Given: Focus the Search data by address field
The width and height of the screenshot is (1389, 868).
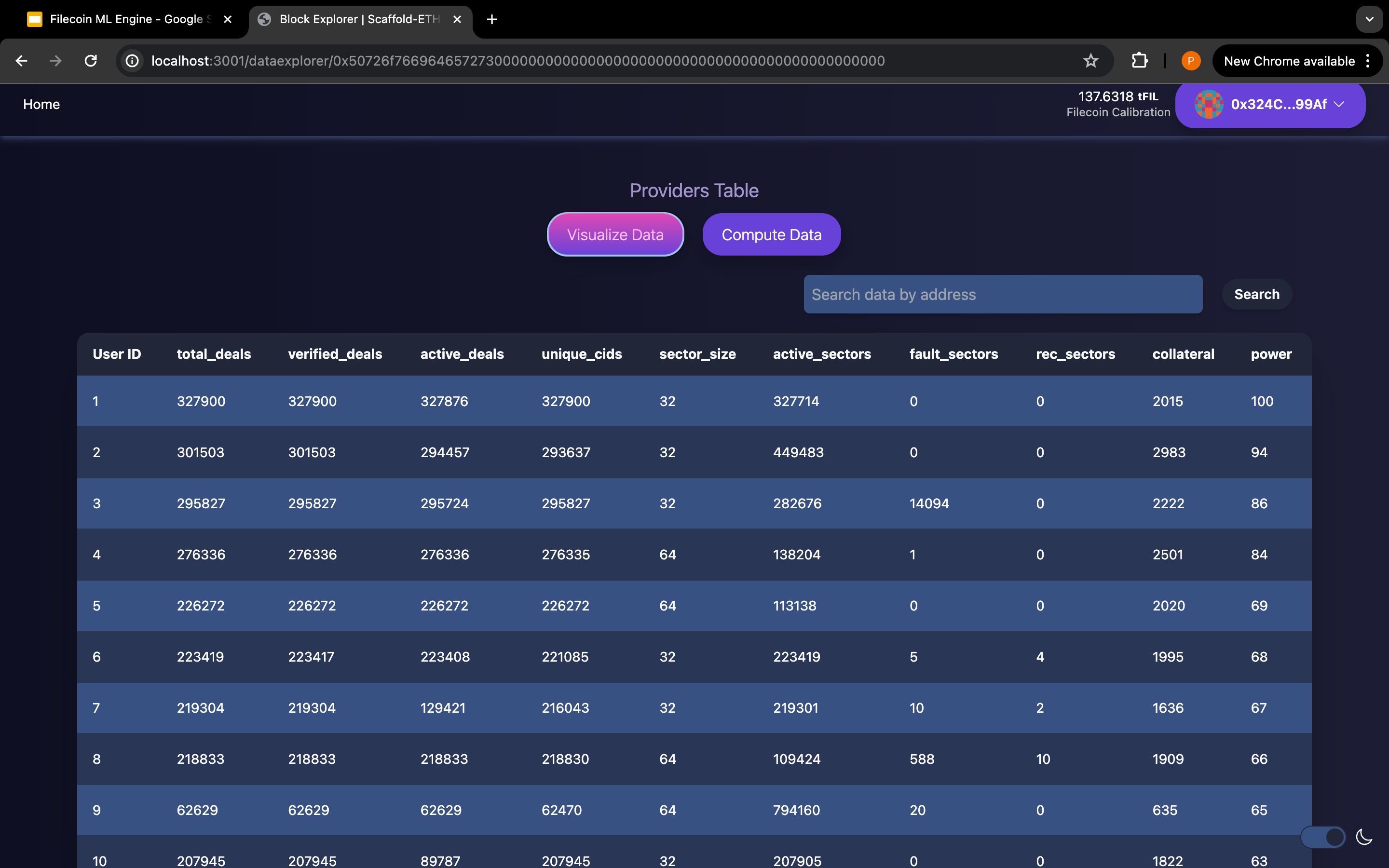Looking at the screenshot, I should coord(1003,294).
